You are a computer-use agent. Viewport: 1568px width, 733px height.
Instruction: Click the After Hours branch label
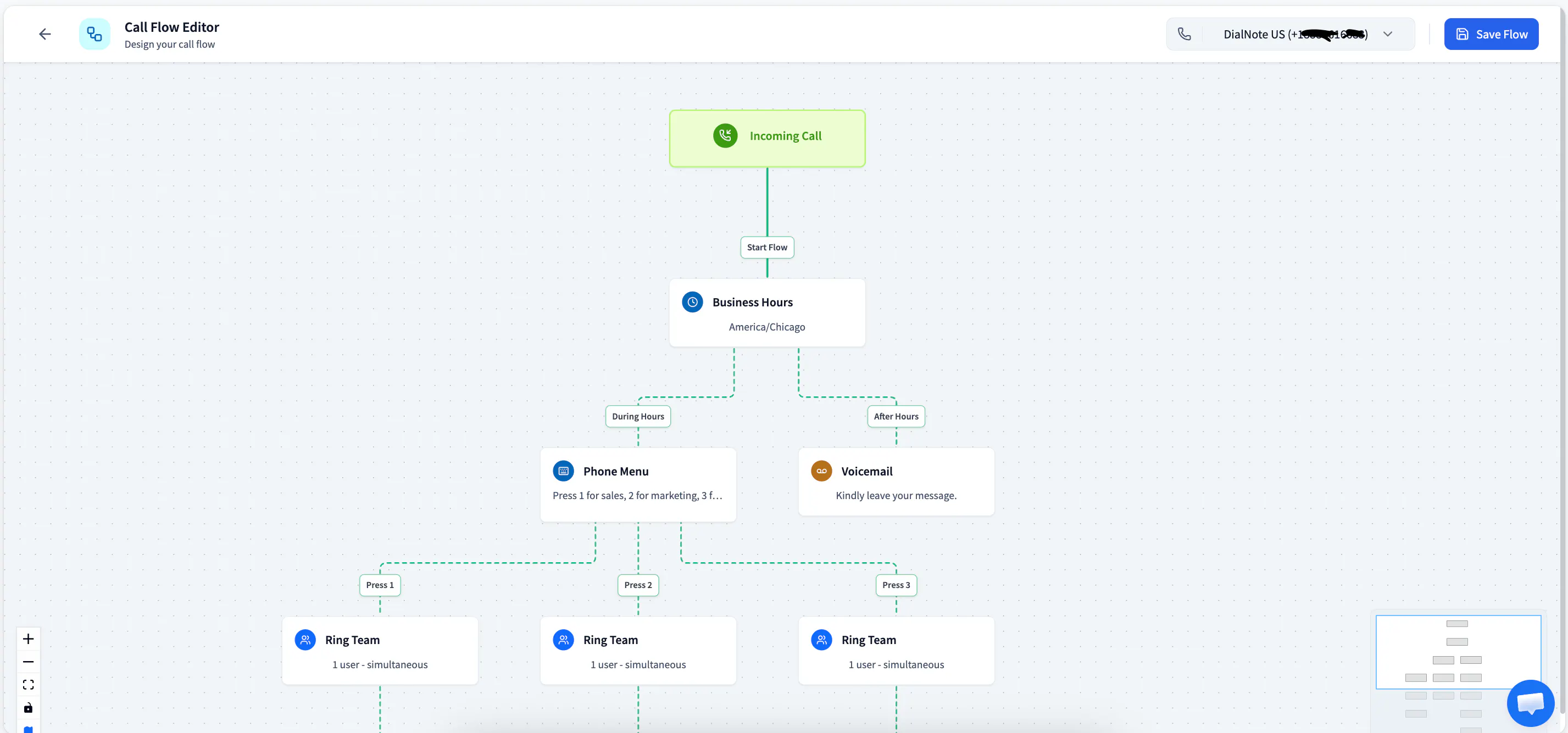click(x=896, y=416)
